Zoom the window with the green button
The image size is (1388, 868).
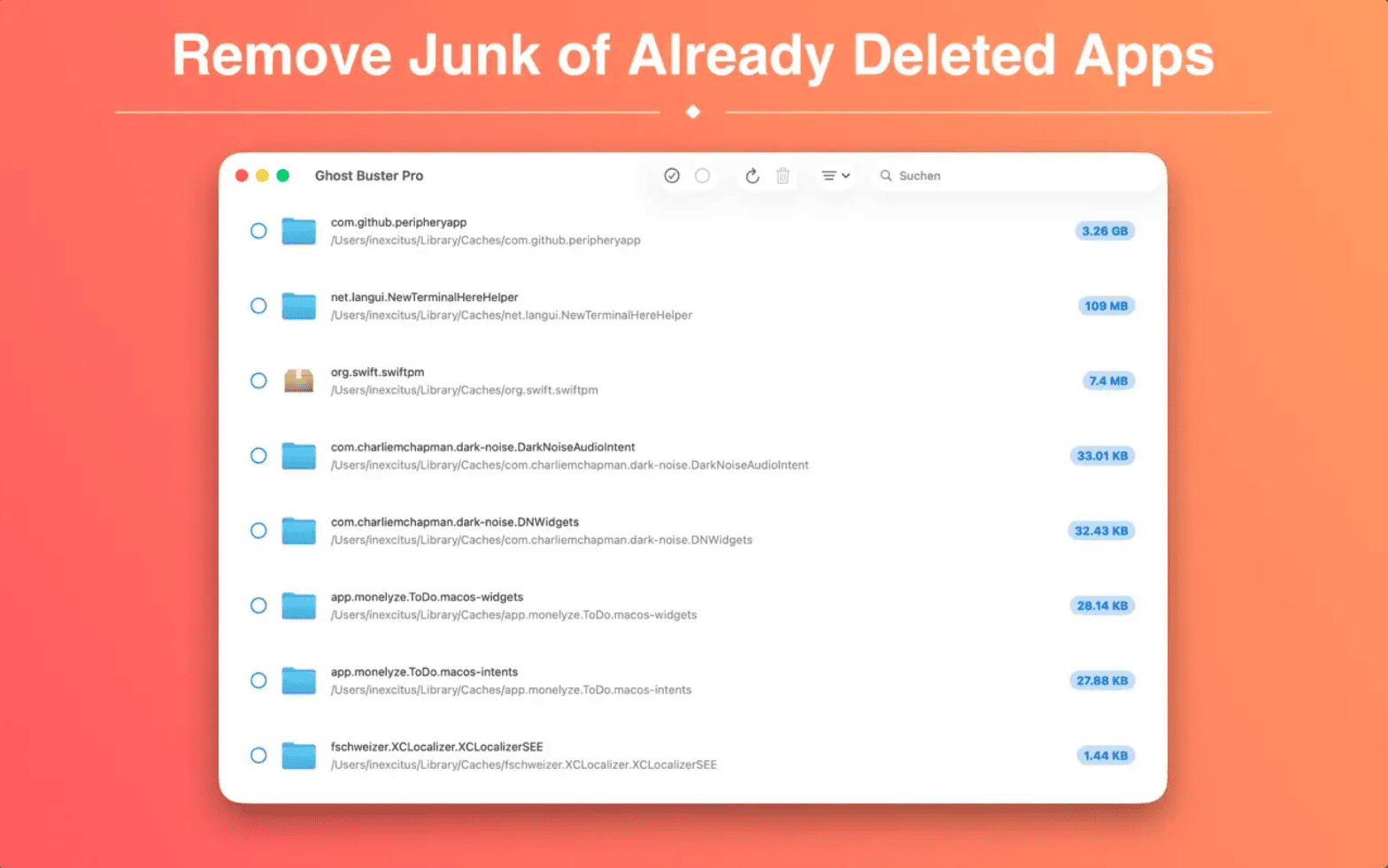point(283,176)
